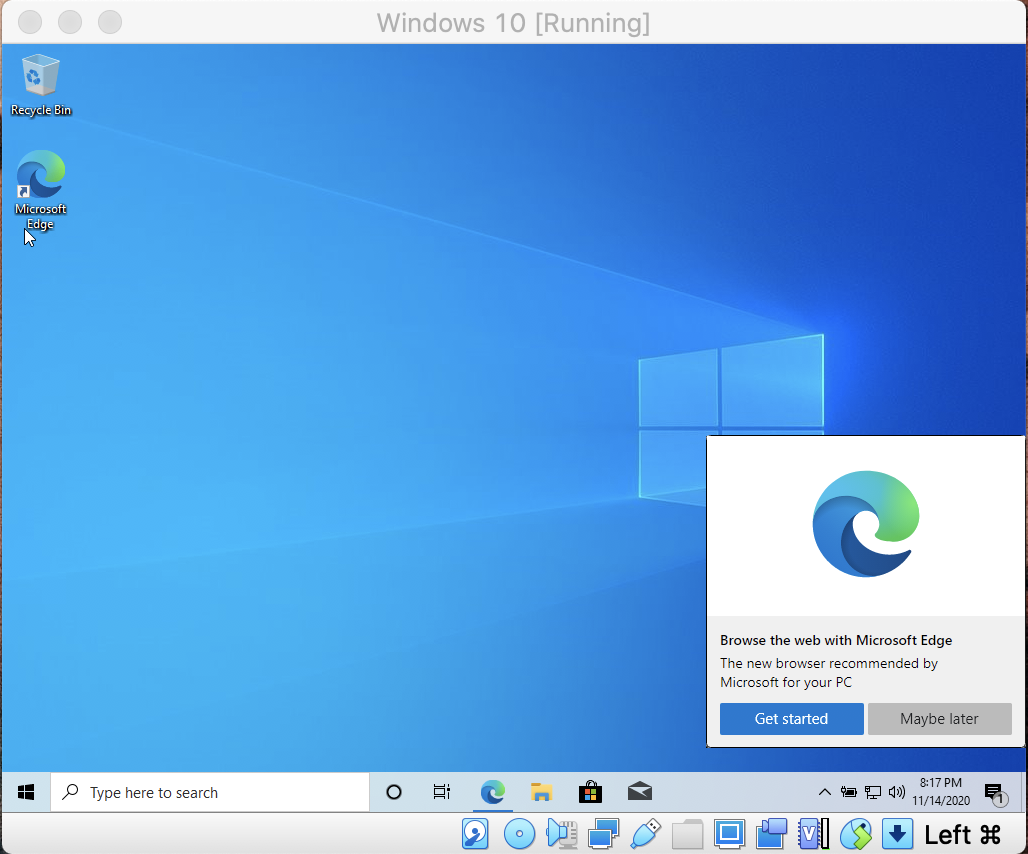
Task: Click 'Get started' in Edge popup
Action: point(791,719)
